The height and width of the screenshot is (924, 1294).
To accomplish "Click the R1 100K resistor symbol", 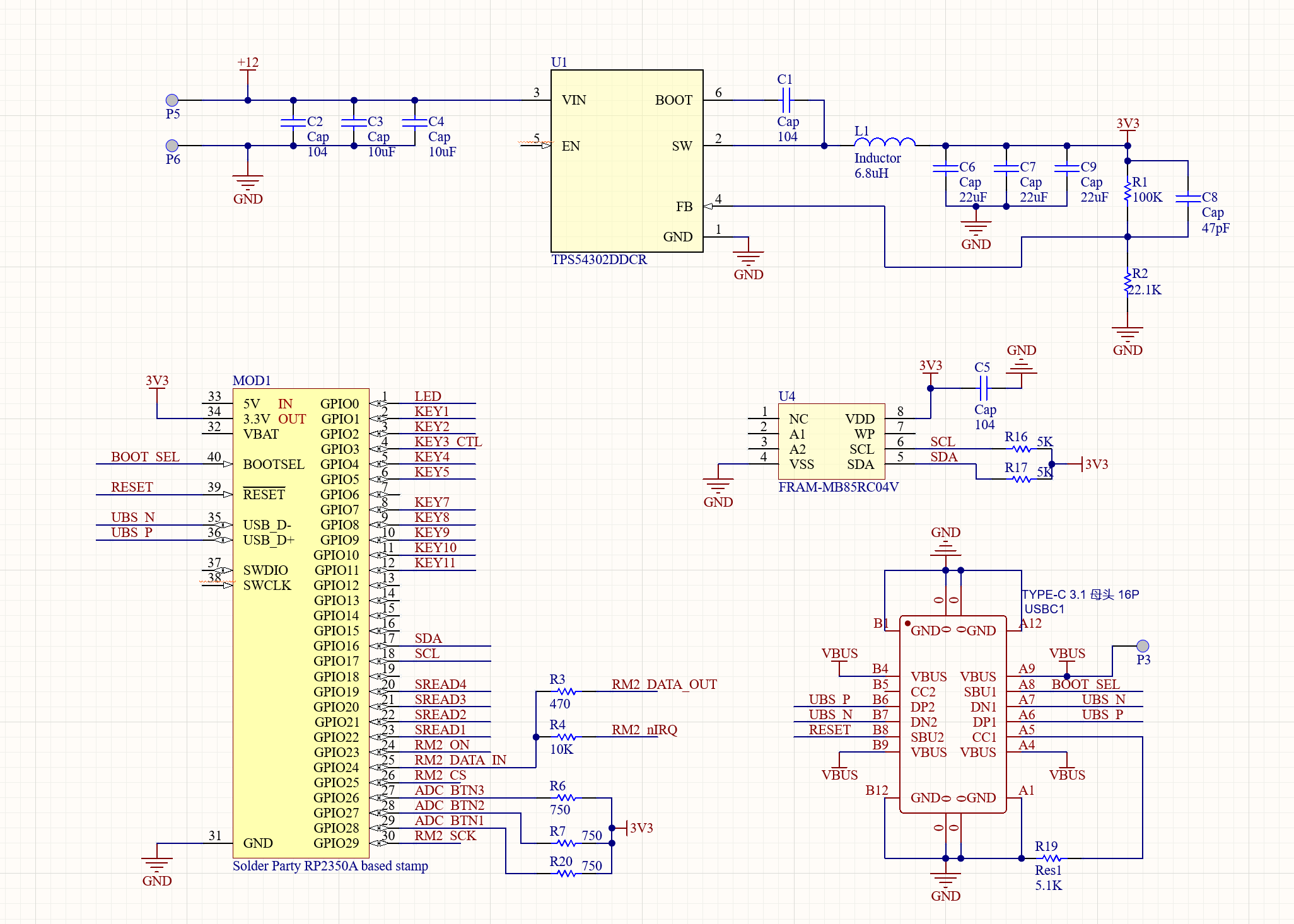I will coord(1128,192).
